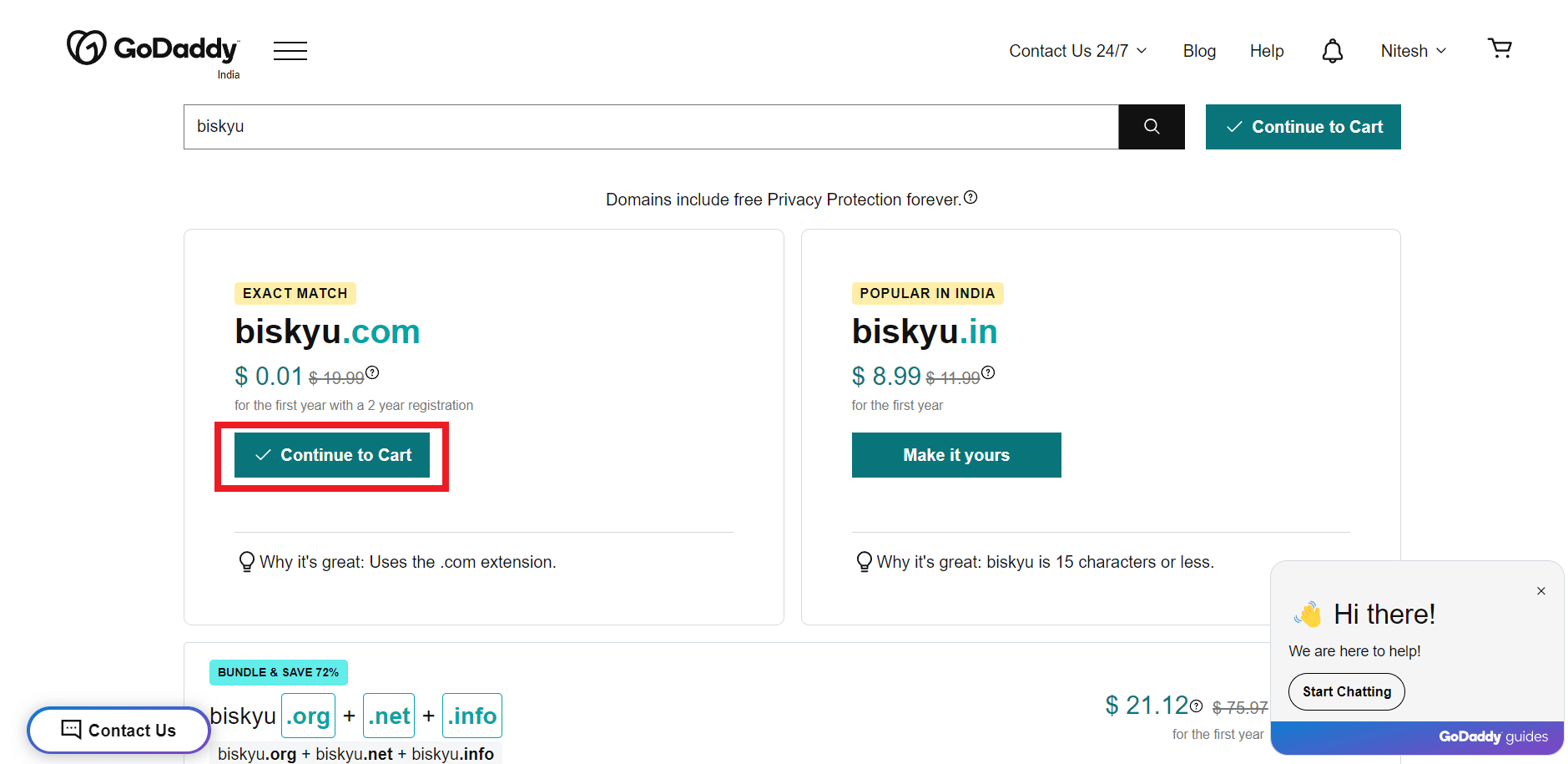Click Make it yours for biskyu.in

tap(956, 455)
